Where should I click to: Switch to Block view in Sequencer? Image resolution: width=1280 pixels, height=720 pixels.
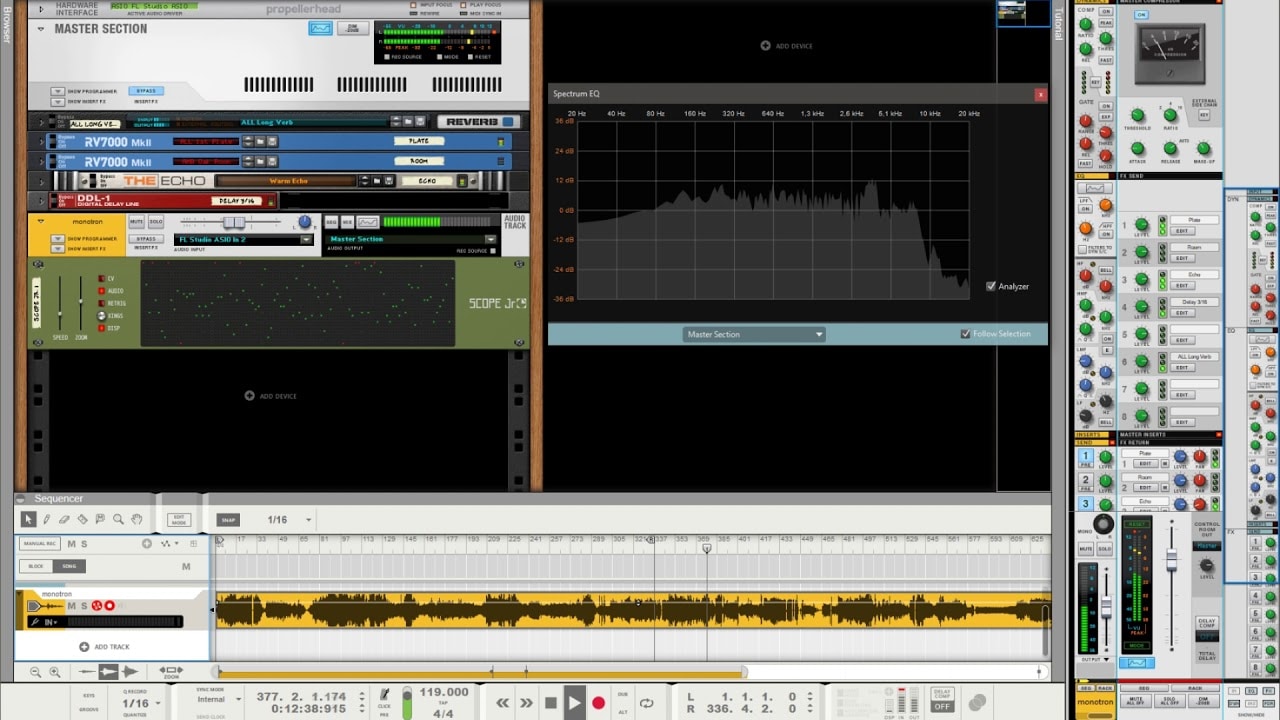tap(36, 566)
